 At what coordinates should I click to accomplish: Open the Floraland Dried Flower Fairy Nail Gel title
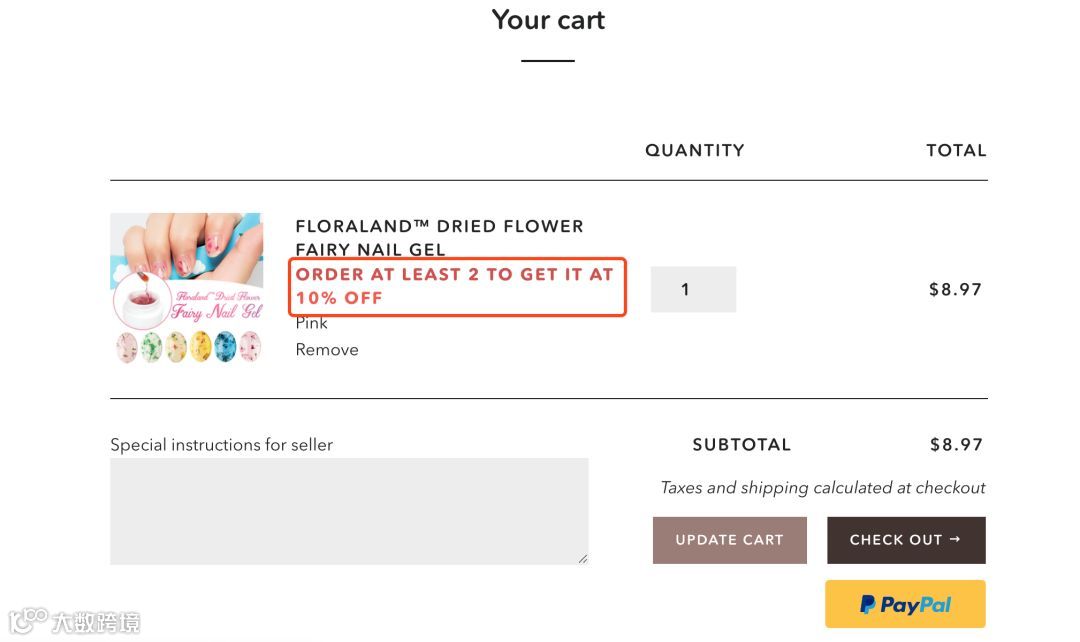[439, 238]
